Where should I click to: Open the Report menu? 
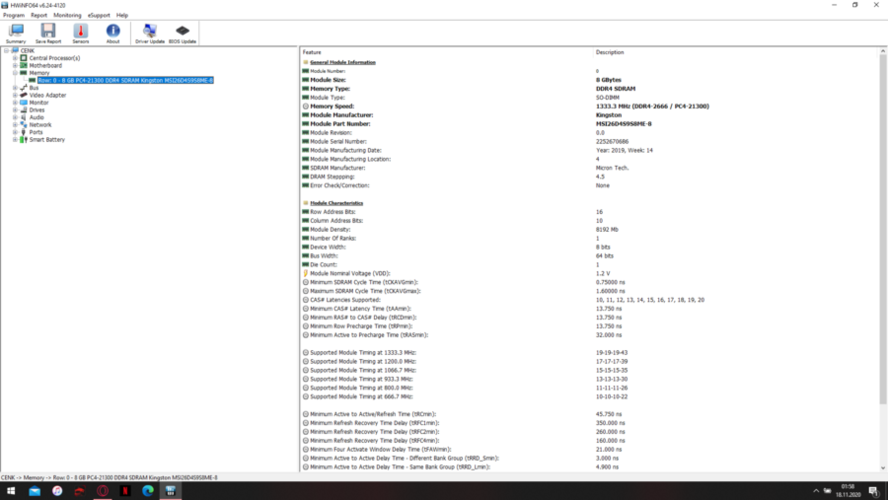[x=39, y=15]
